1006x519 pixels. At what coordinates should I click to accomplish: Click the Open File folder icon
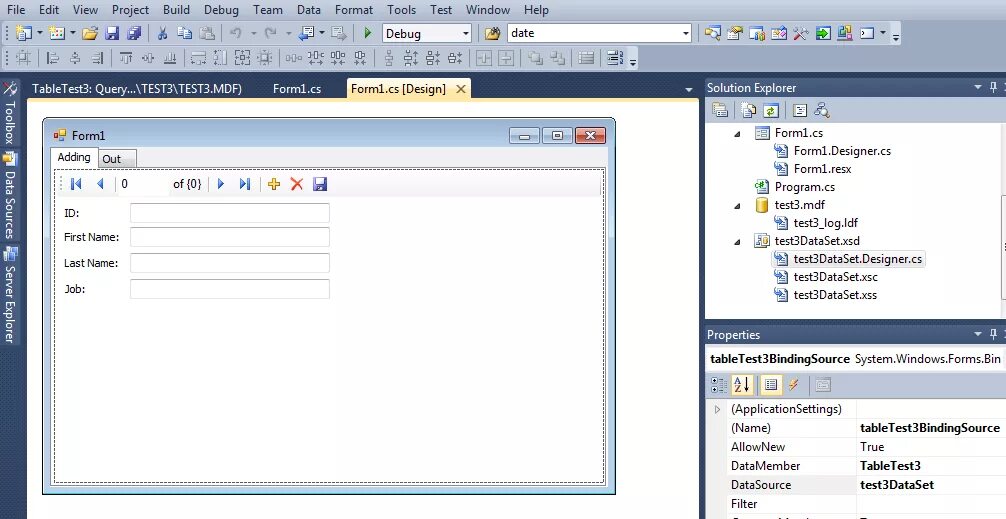[x=90, y=33]
